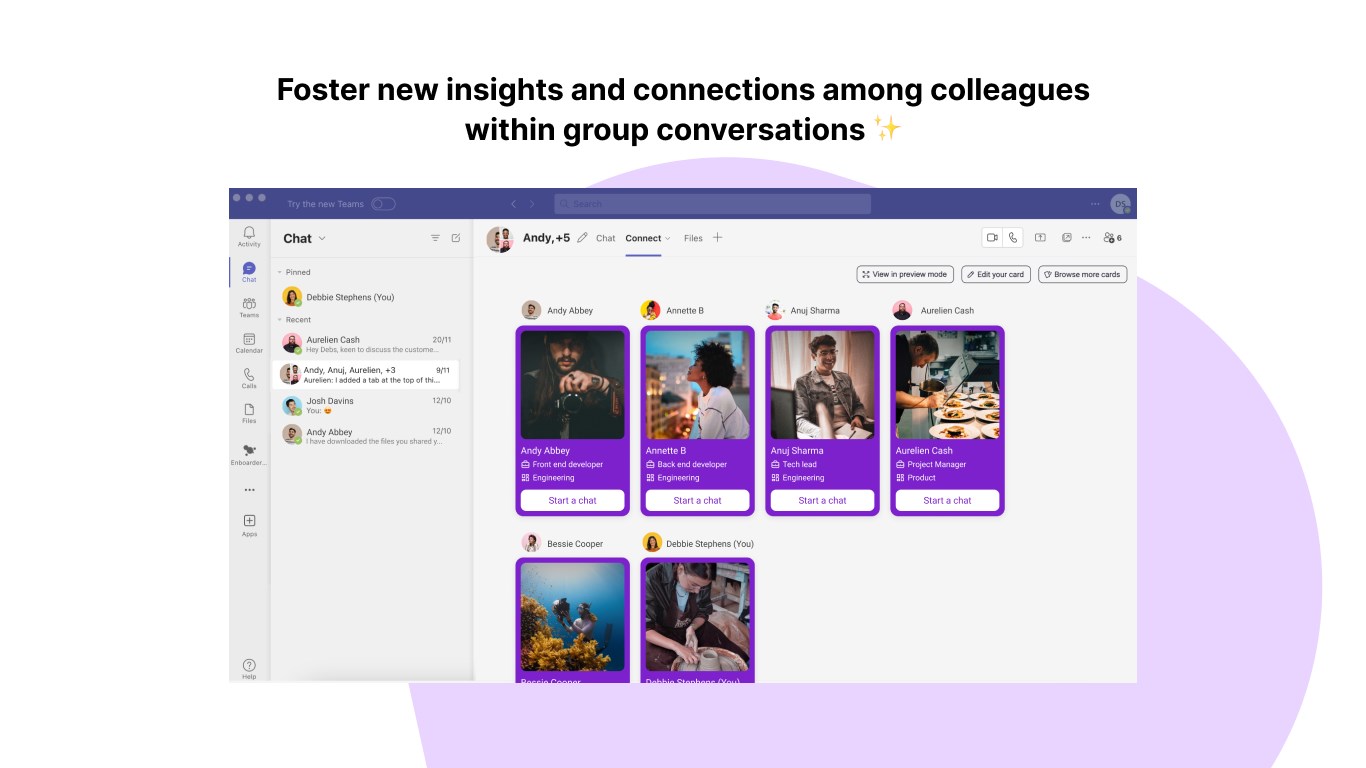This screenshot has height=768, width=1366.
Task: Collapse the Pinned chats section
Action: 280,272
